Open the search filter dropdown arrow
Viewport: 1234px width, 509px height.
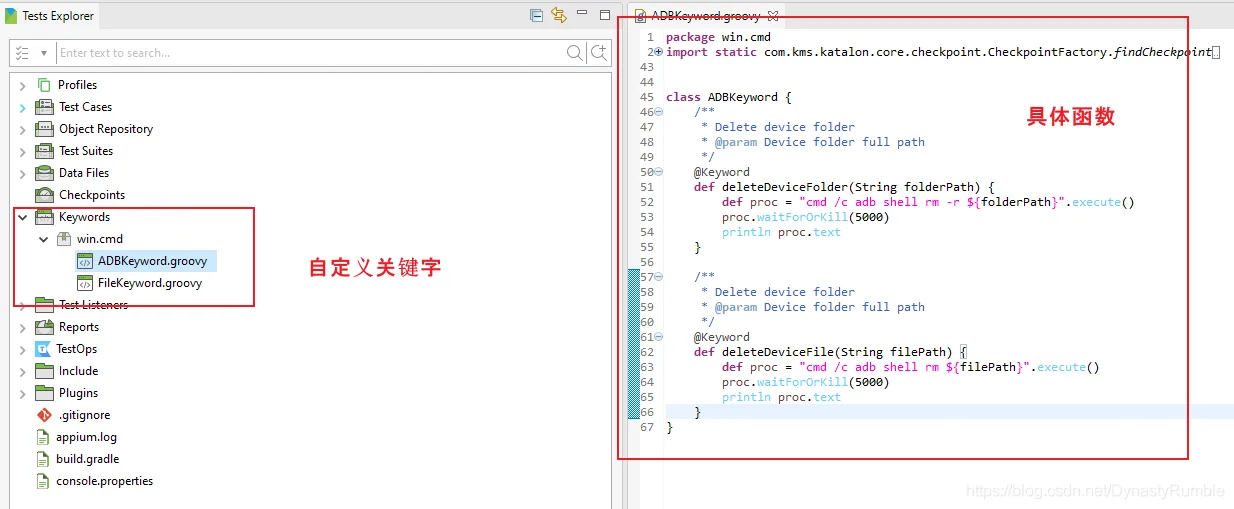point(44,53)
